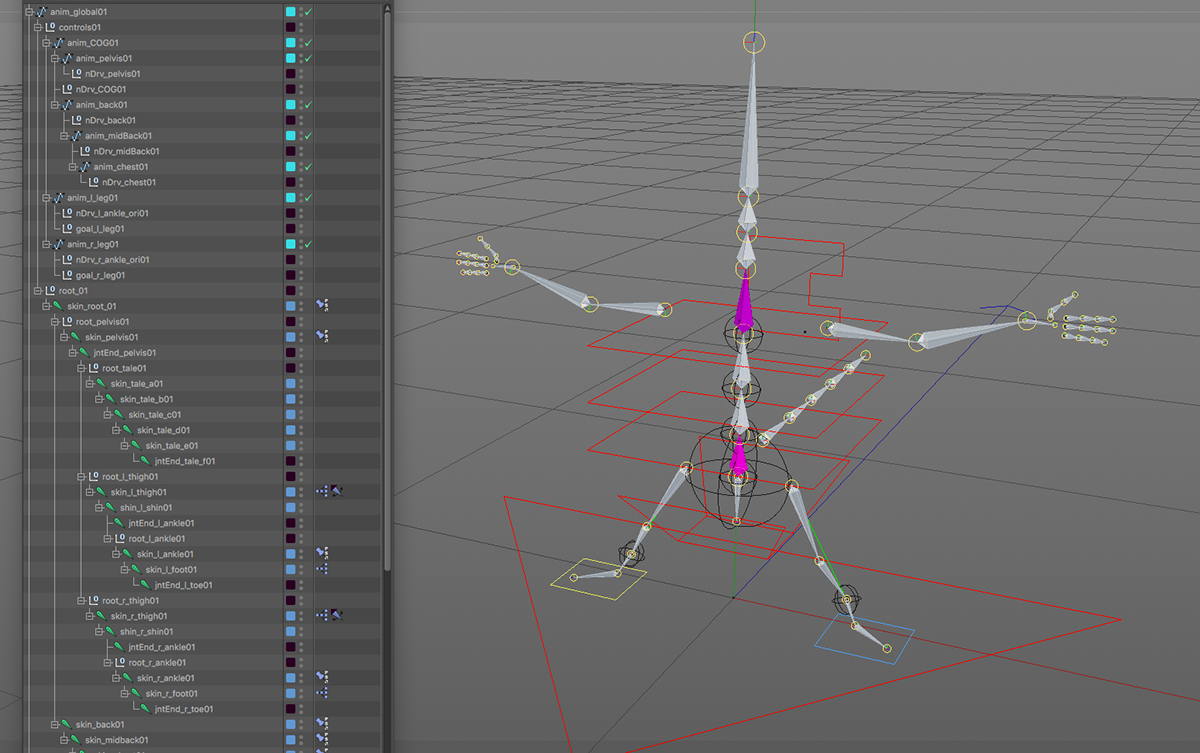The image size is (1200, 753).
Task: Click the cyan layer swatch of anim_r_leg01
Action: coord(291,244)
